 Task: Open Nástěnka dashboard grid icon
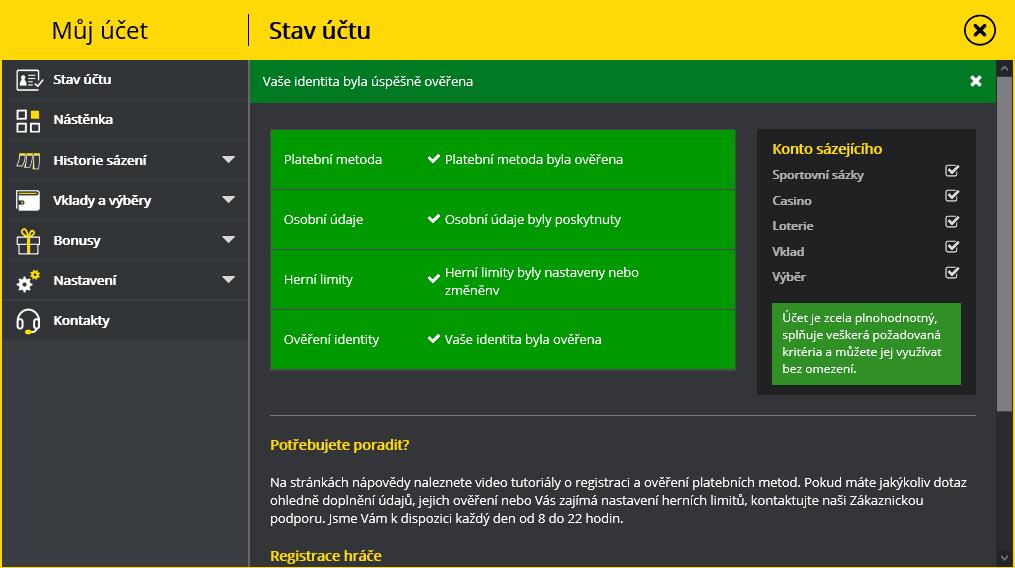click(x=28, y=120)
